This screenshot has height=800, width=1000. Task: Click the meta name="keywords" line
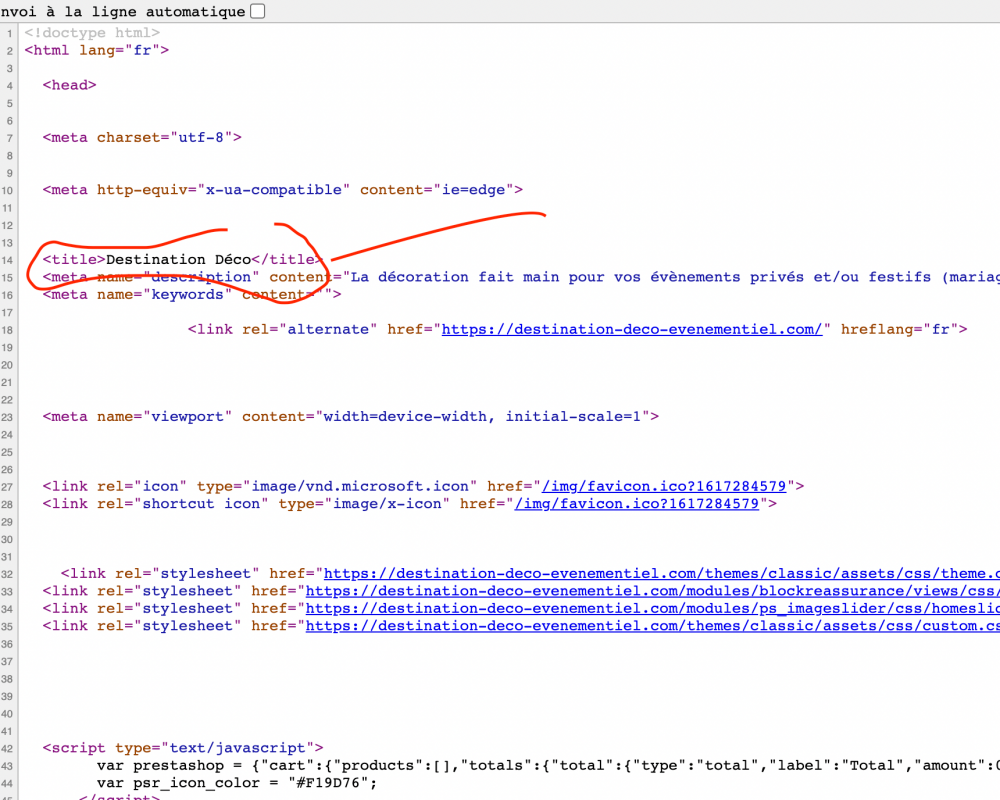(x=192, y=294)
